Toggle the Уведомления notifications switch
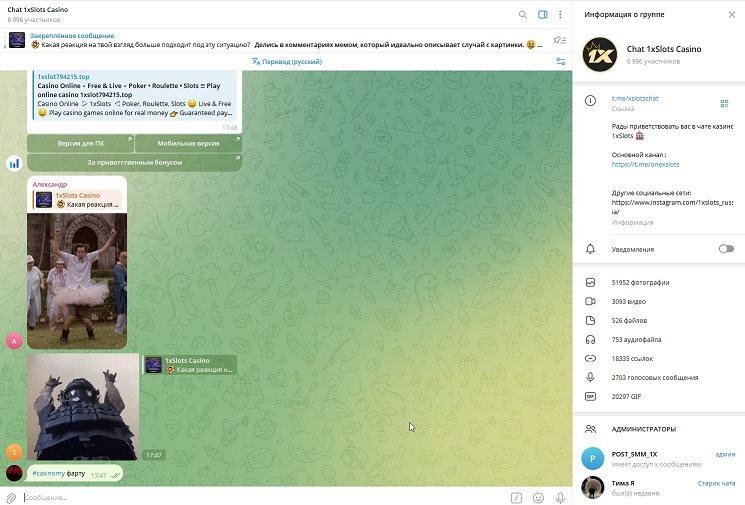745x505 pixels. pyautogui.click(x=726, y=249)
